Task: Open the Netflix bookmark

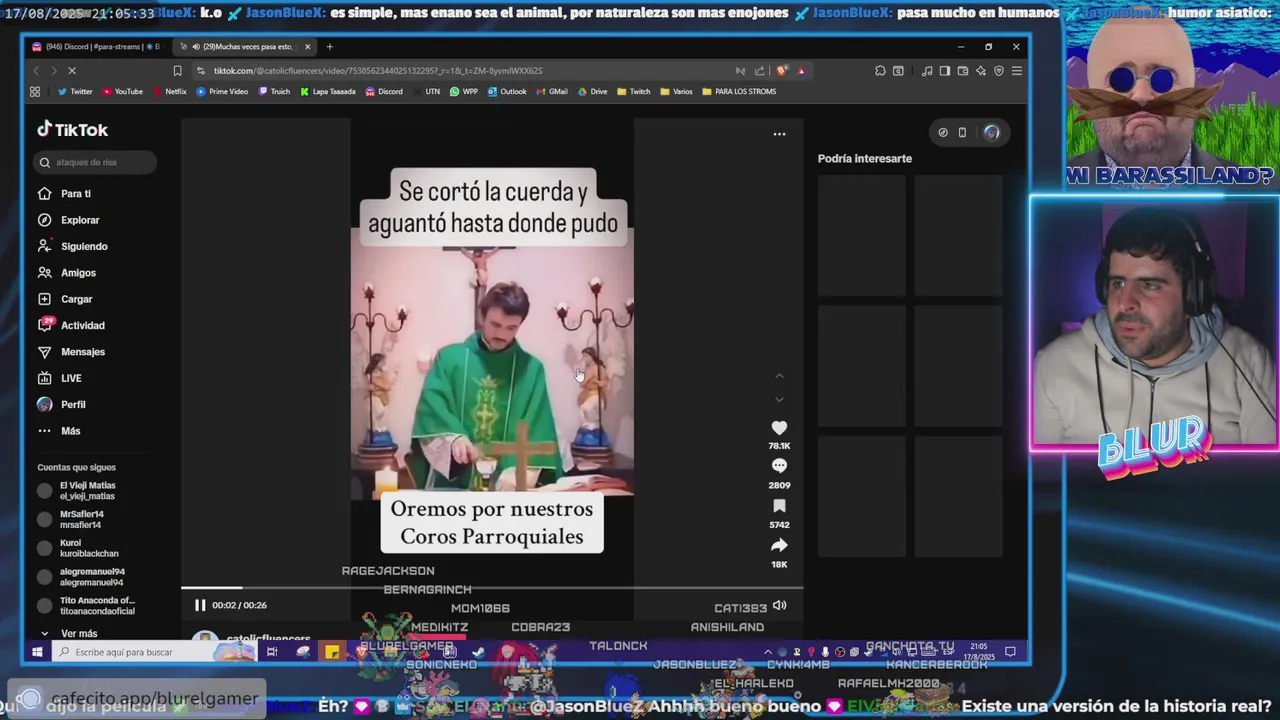Action: (169, 92)
